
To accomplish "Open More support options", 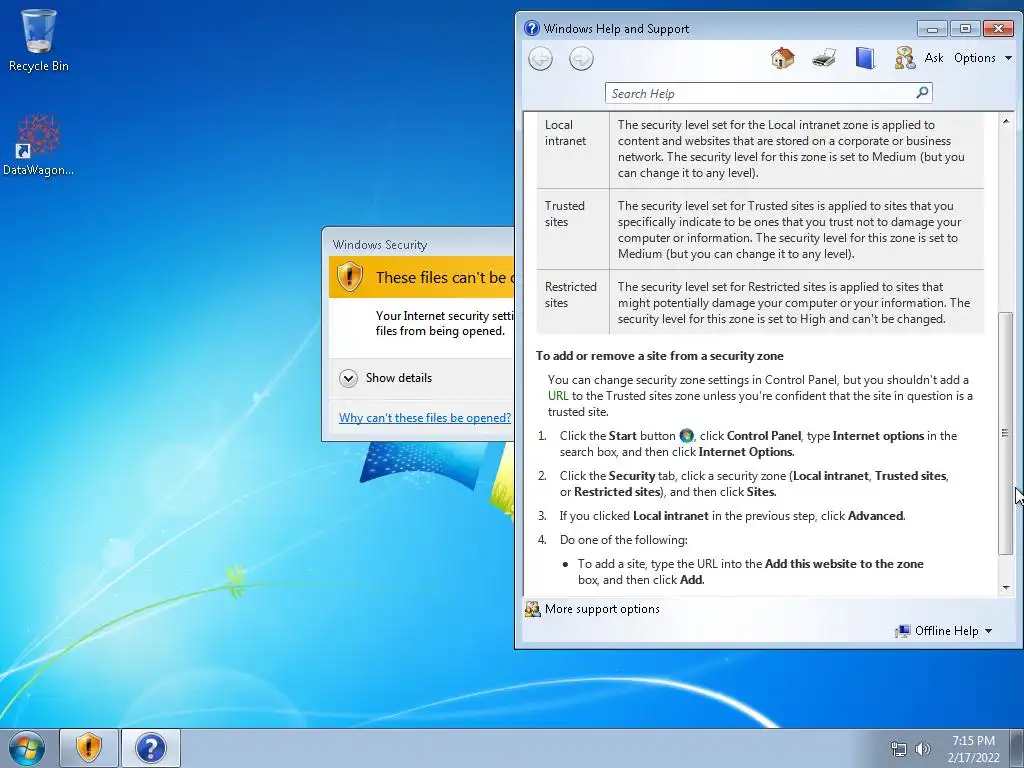I will (602, 609).
